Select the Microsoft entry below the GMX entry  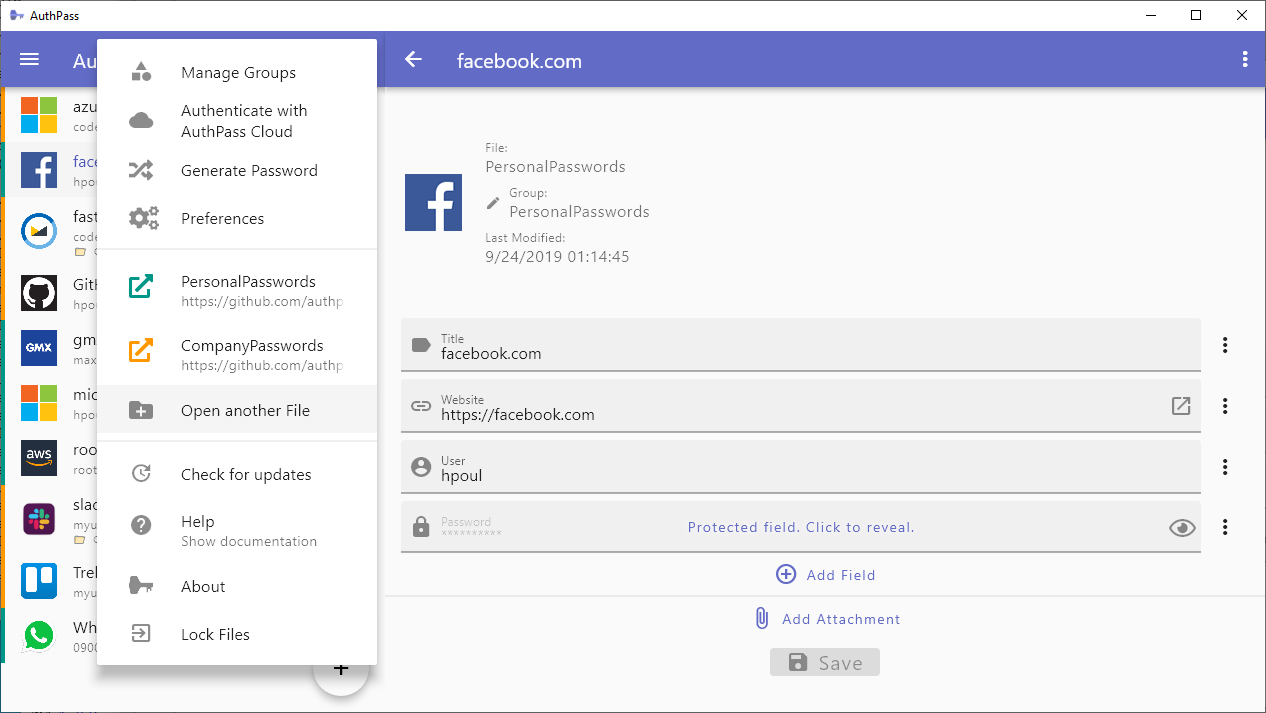pos(50,403)
